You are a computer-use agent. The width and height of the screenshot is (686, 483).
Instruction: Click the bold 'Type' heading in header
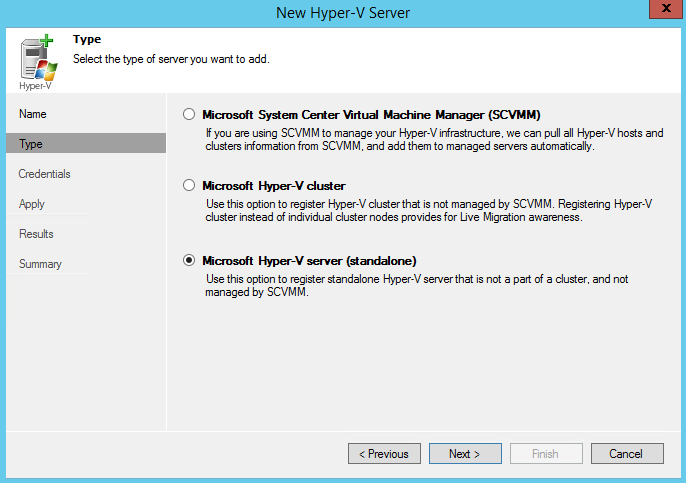coord(87,39)
